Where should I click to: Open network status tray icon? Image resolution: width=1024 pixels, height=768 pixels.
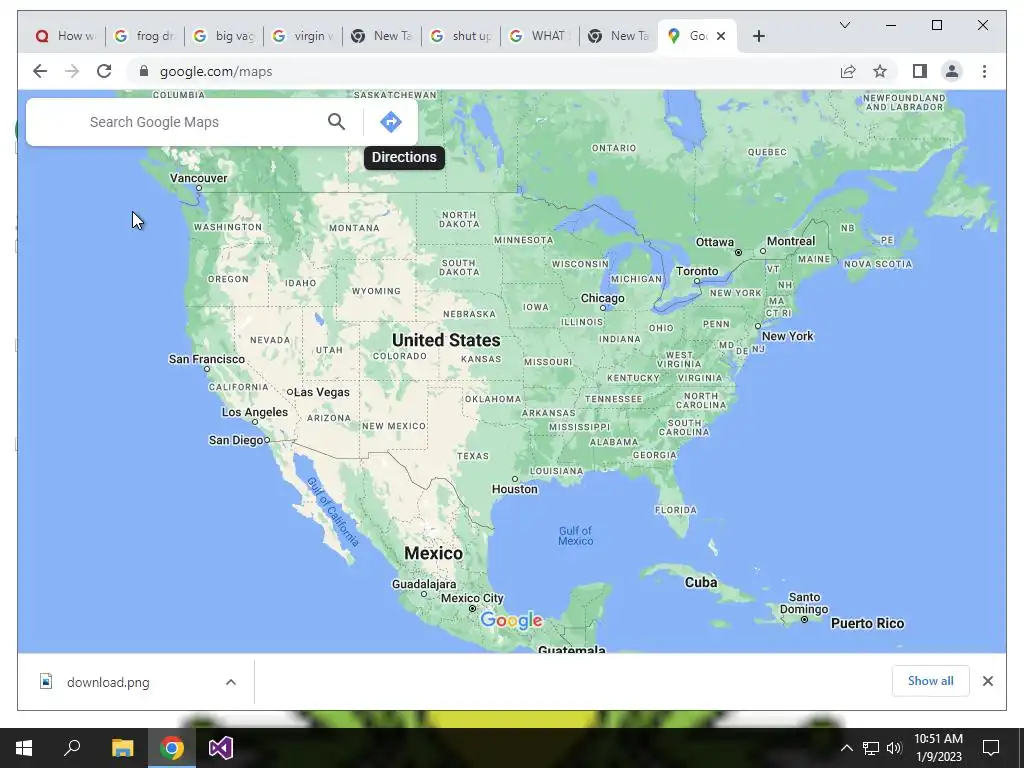[x=871, y=748]
